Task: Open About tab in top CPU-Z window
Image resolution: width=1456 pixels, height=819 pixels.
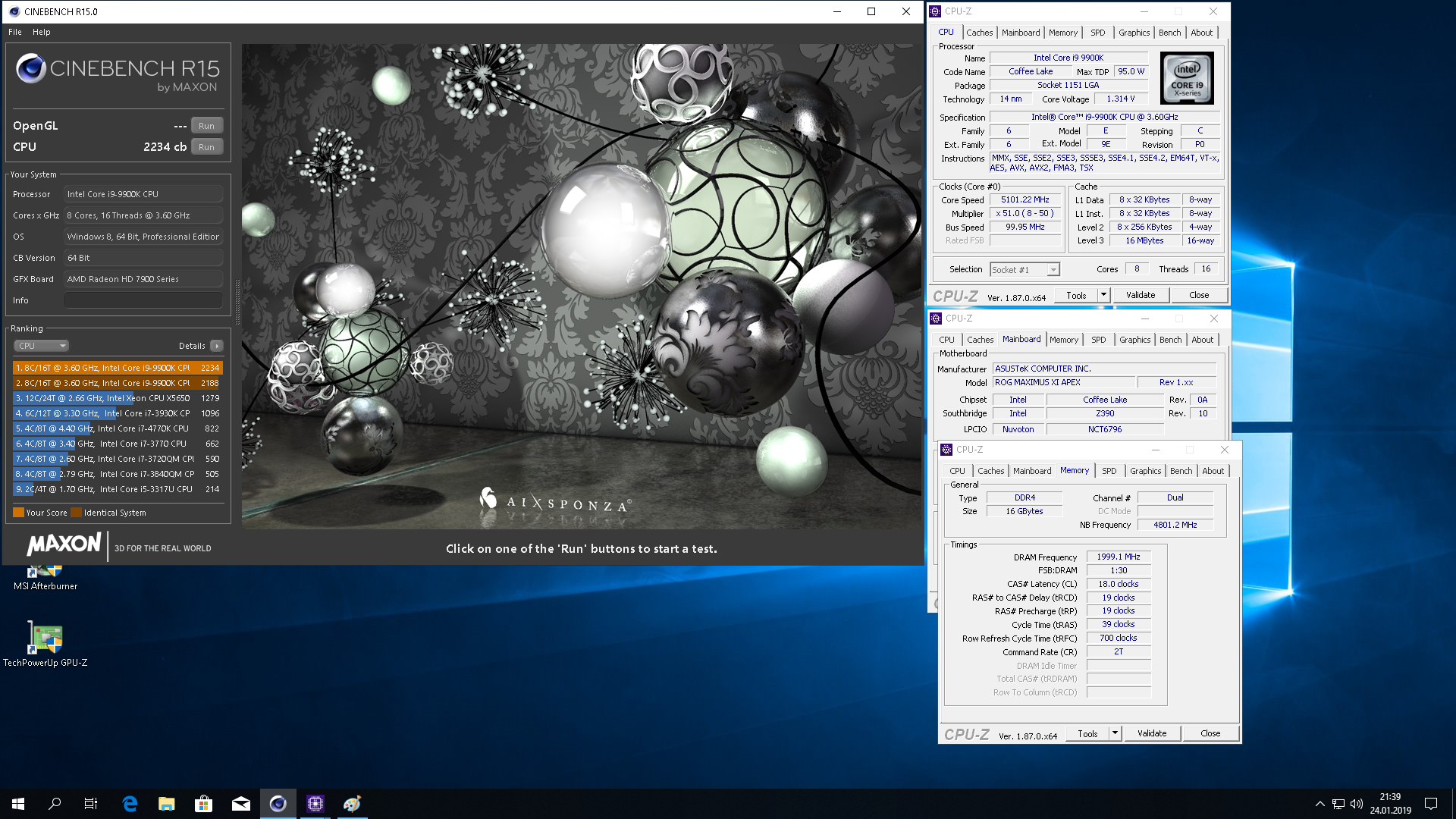Action: tap(1202, 33)
